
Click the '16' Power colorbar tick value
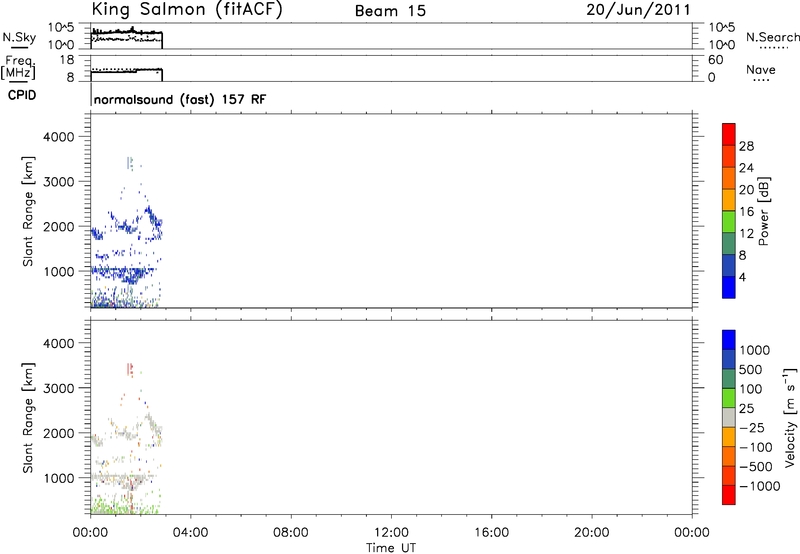(746, 212)
